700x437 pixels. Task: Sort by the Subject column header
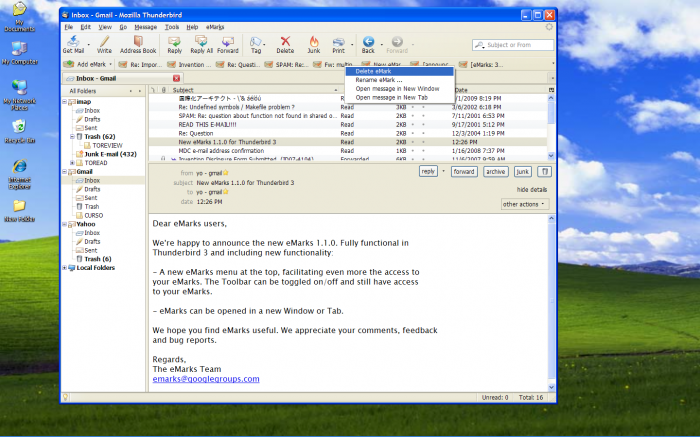pos(254,90)
